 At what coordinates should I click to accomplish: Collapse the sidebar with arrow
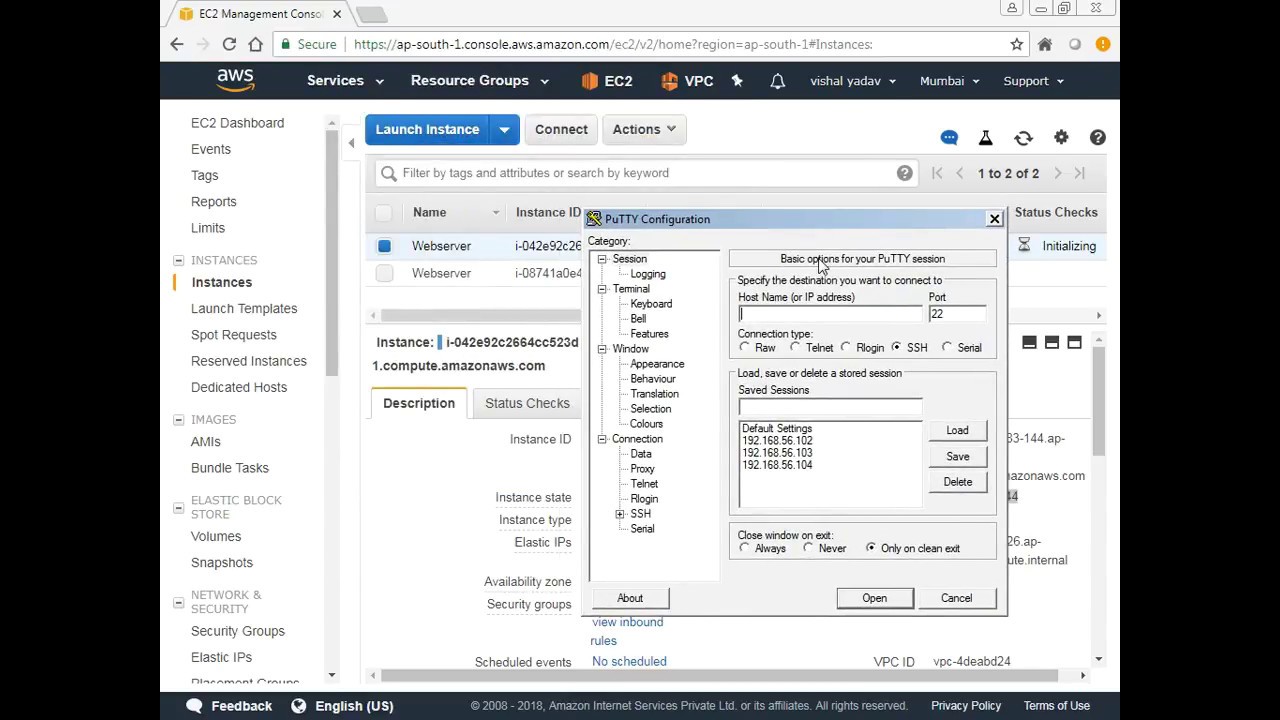coord(351,144)
